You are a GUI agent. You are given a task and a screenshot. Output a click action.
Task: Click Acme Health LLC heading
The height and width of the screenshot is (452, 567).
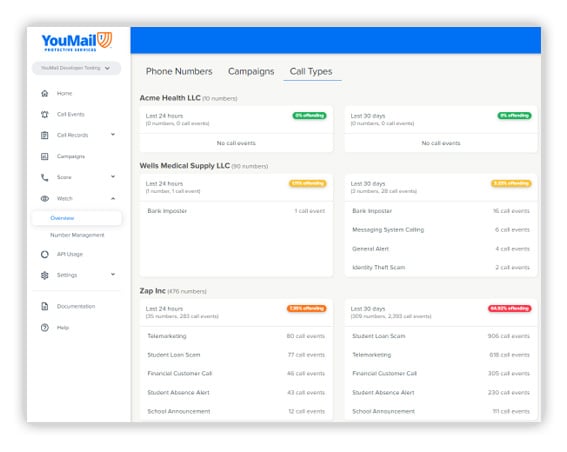coord(170,98)
